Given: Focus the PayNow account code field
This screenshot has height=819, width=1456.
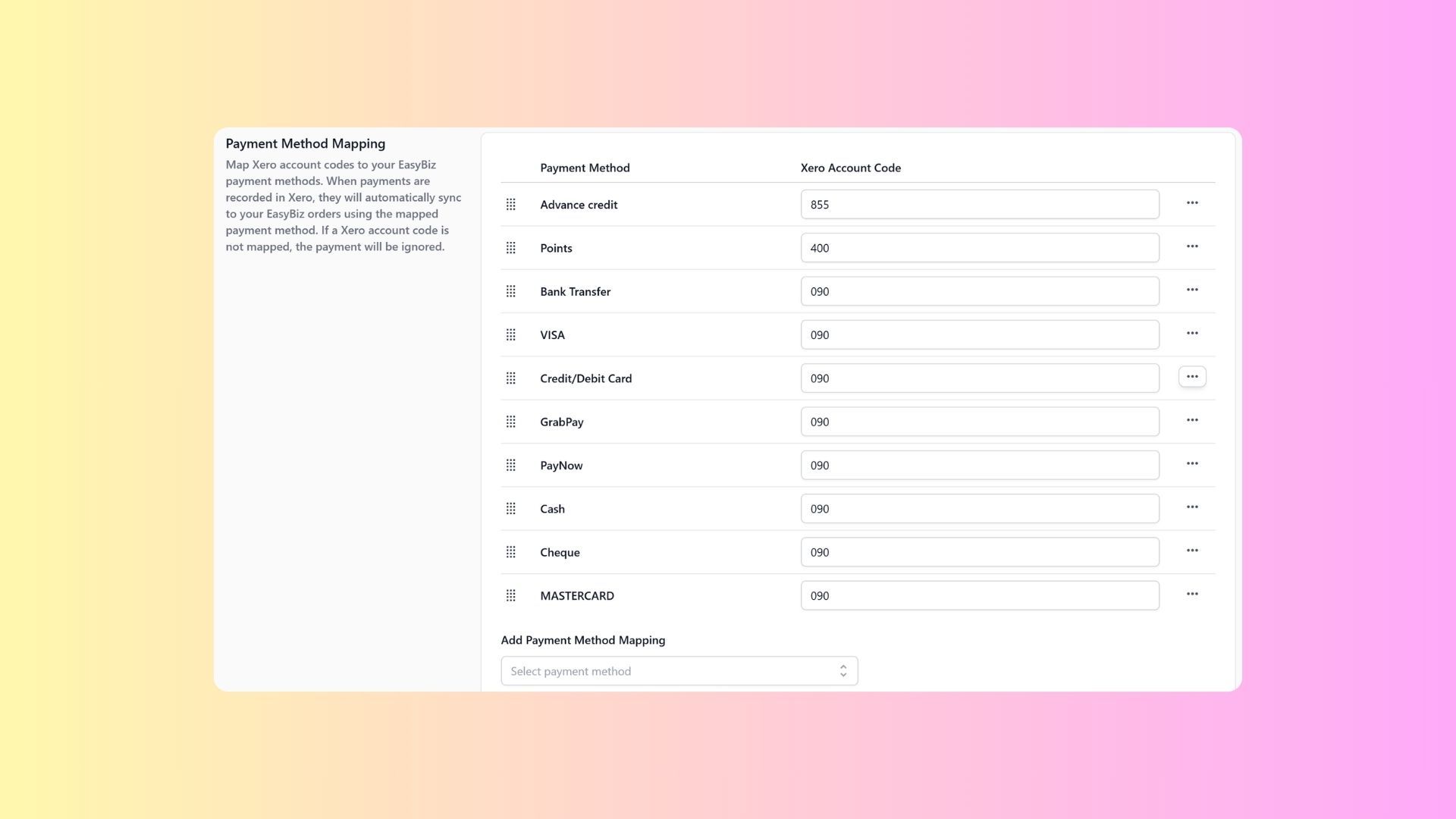Looking at the screenshot, I should pos(980,466).
